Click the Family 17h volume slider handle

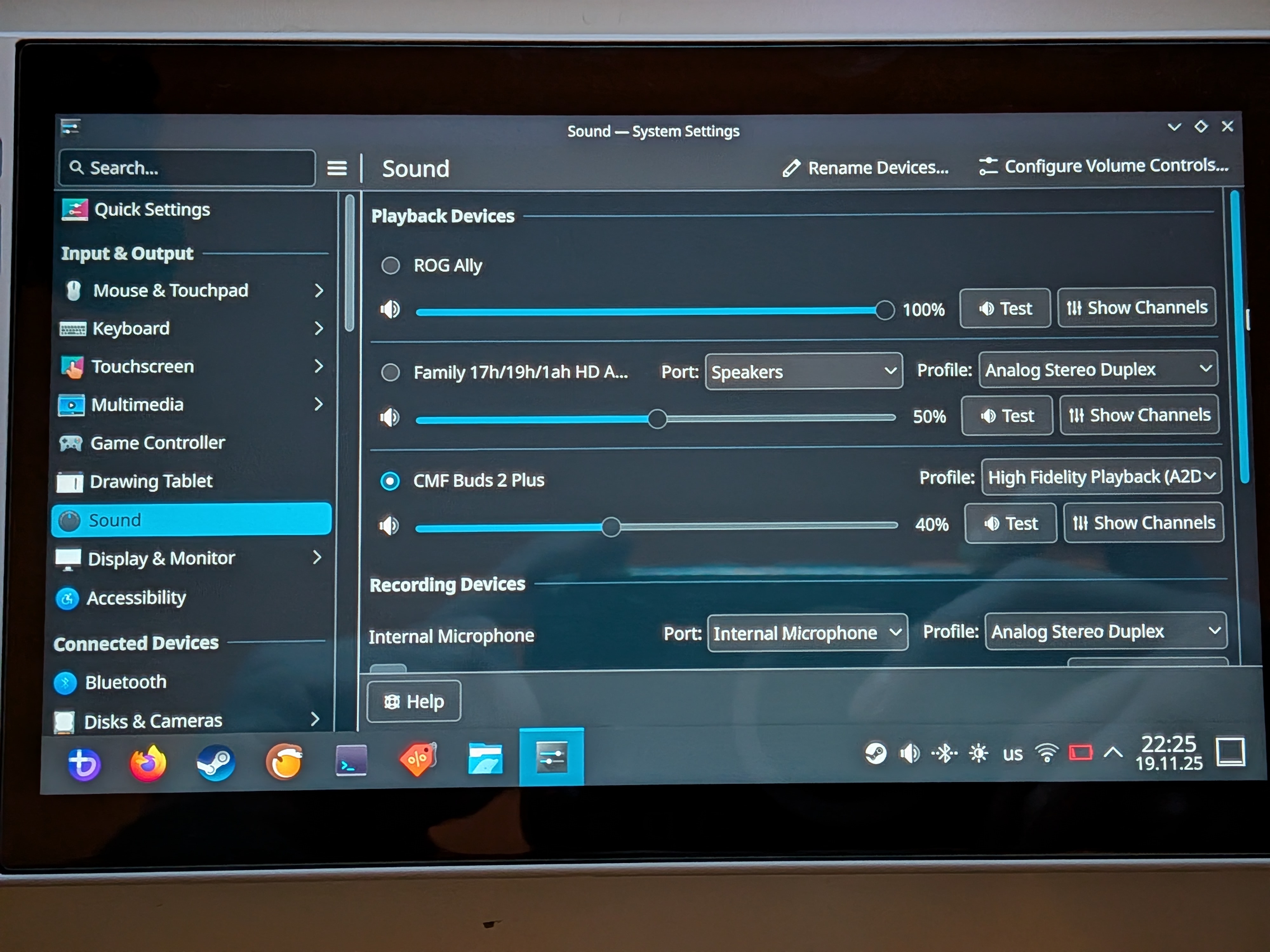[658, 419]
